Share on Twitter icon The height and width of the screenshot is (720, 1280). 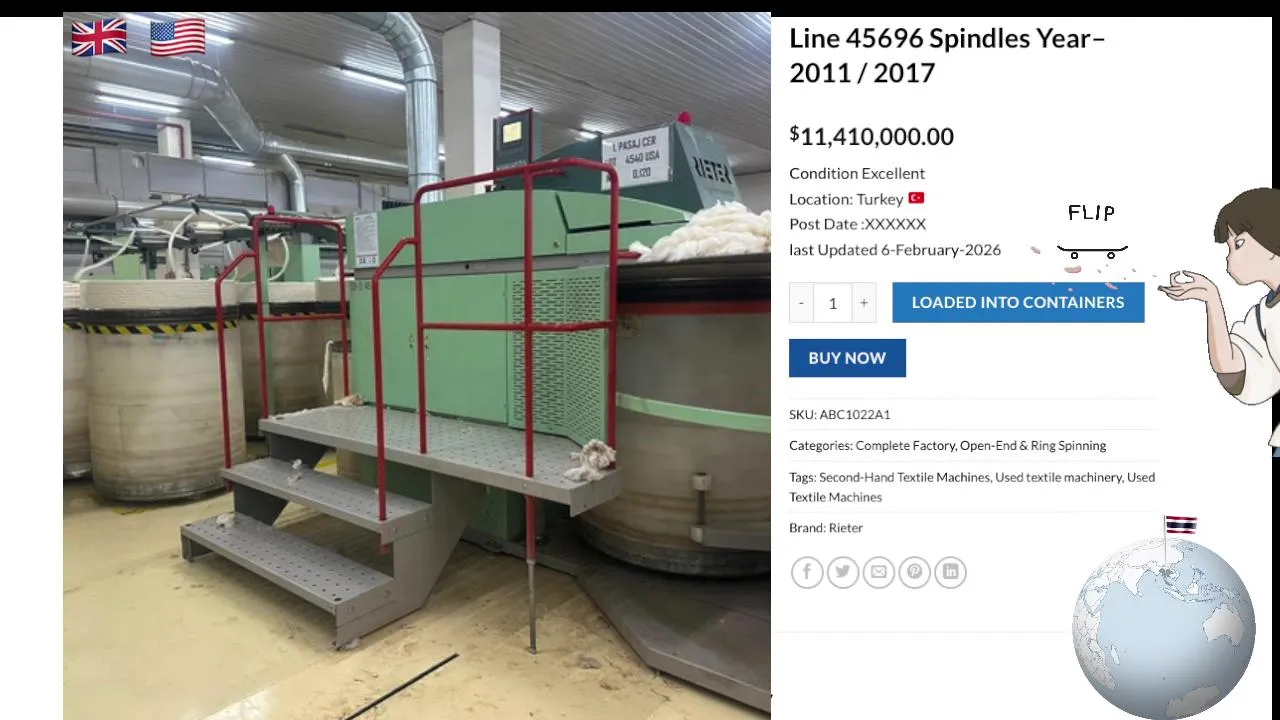843,572
